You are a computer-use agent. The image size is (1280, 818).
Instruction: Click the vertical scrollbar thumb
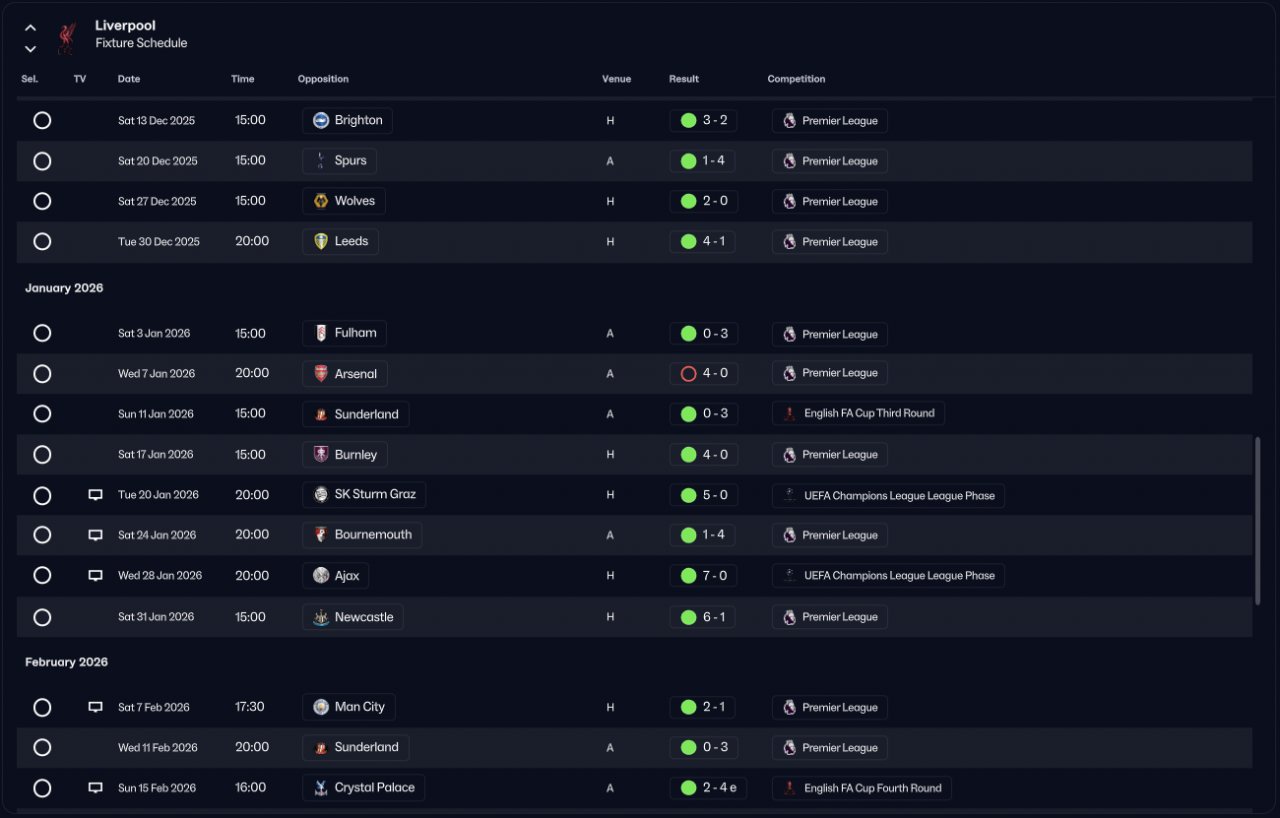coord(1258,520)
